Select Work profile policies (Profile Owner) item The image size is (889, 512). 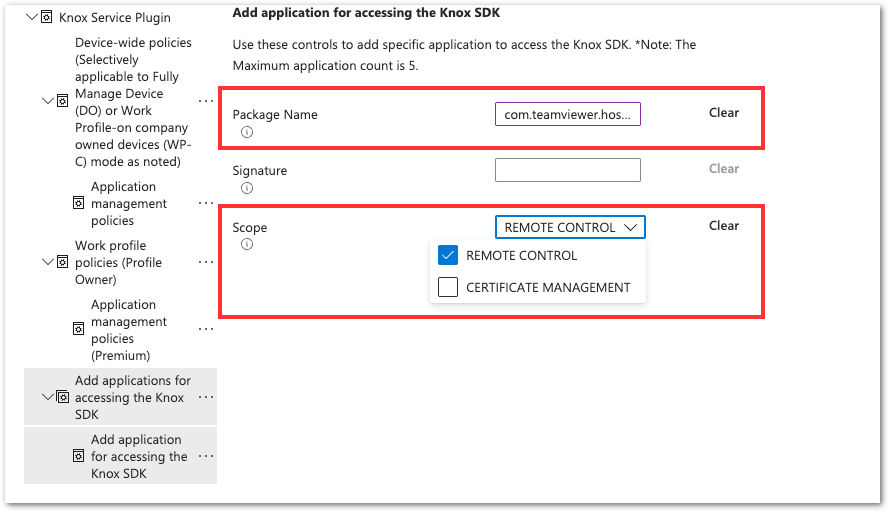point(118,263)
